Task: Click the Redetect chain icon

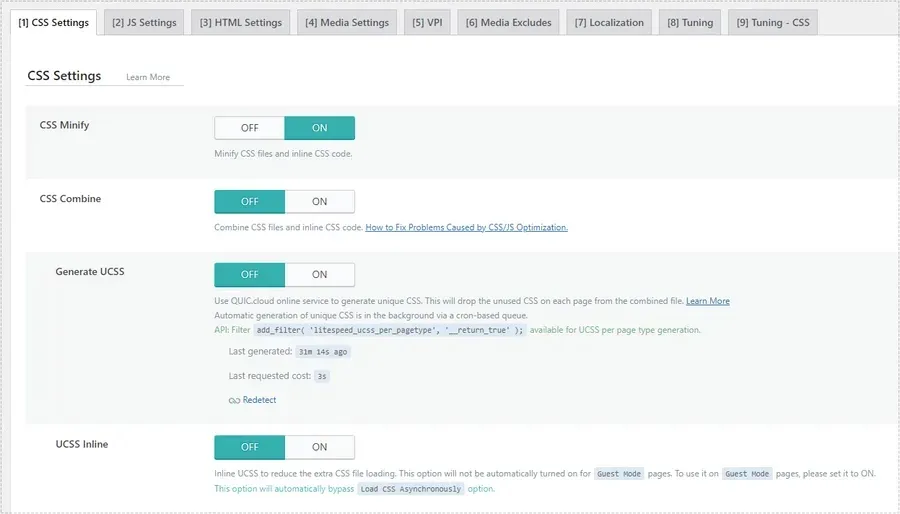Action: (234, 400)
